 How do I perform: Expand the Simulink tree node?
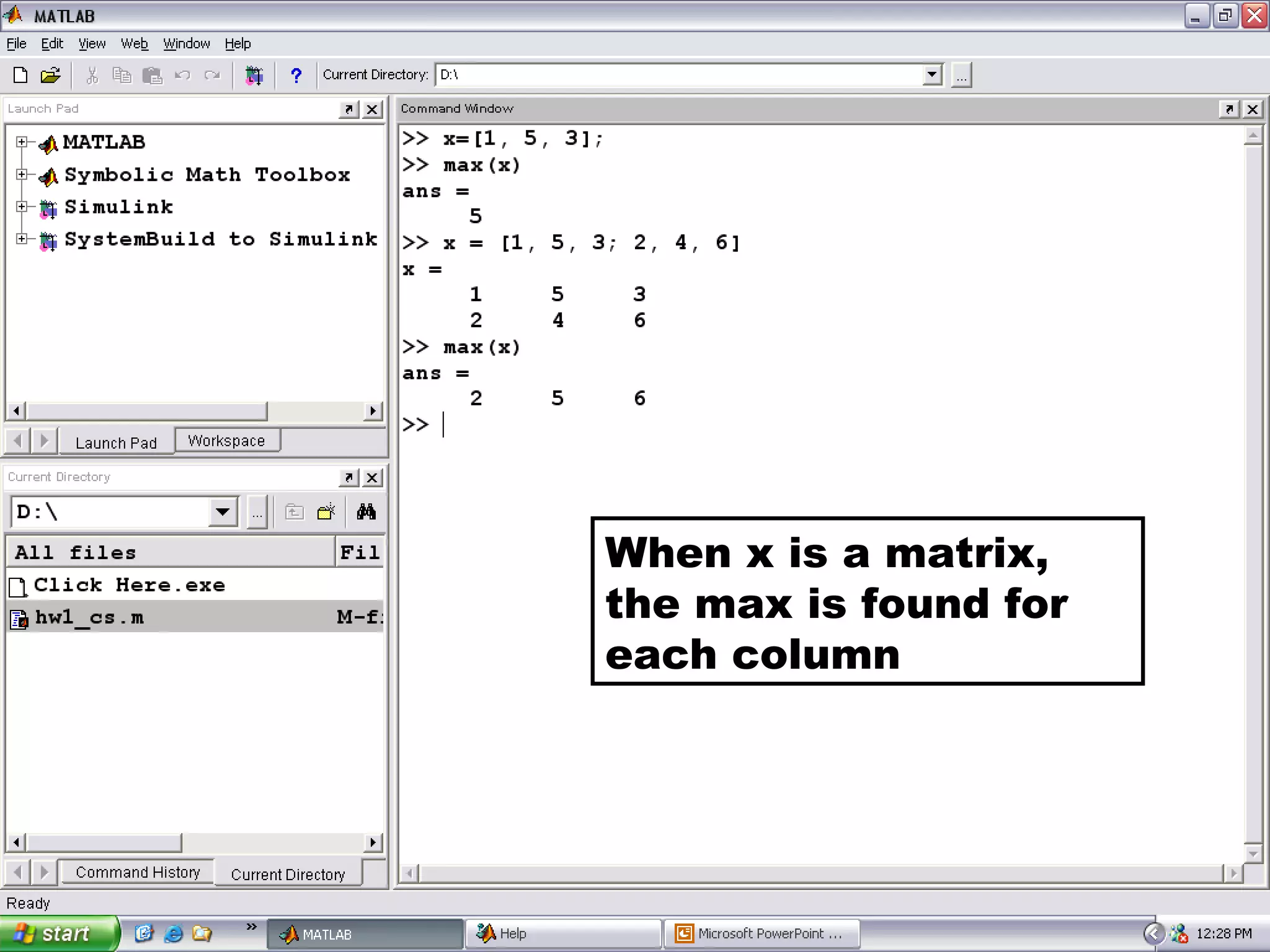[22, 206]
